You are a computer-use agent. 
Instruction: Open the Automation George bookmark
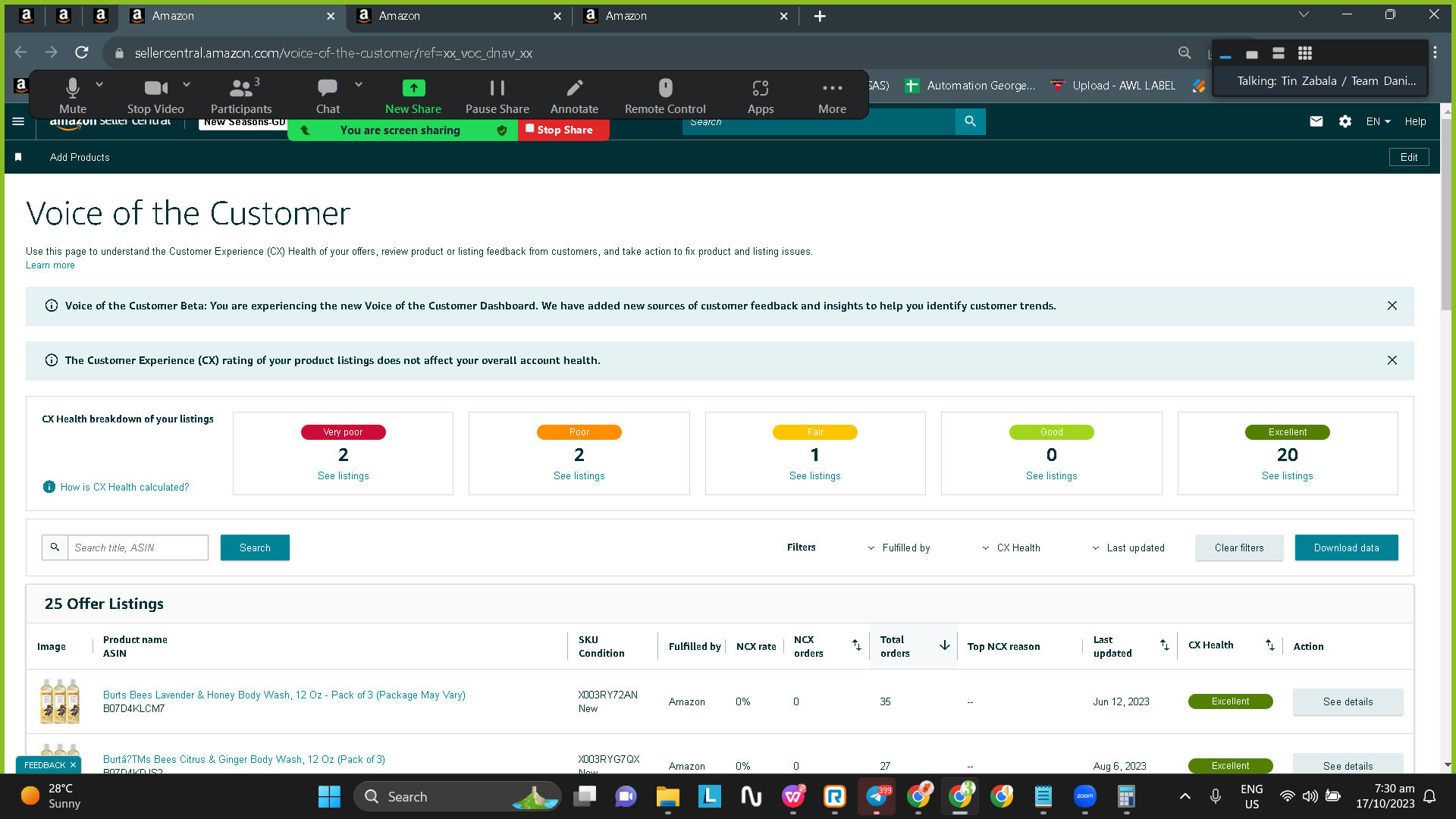970,86
